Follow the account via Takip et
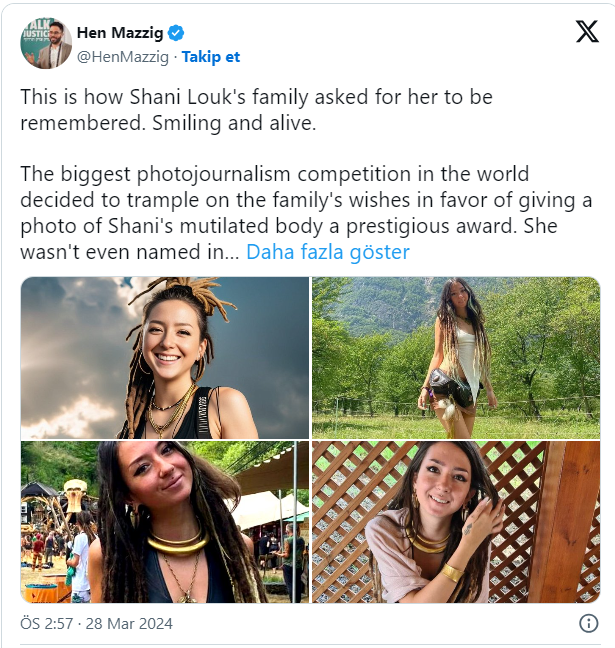The image size is (615, 648). pyautogui.click(x=210, y=57)
